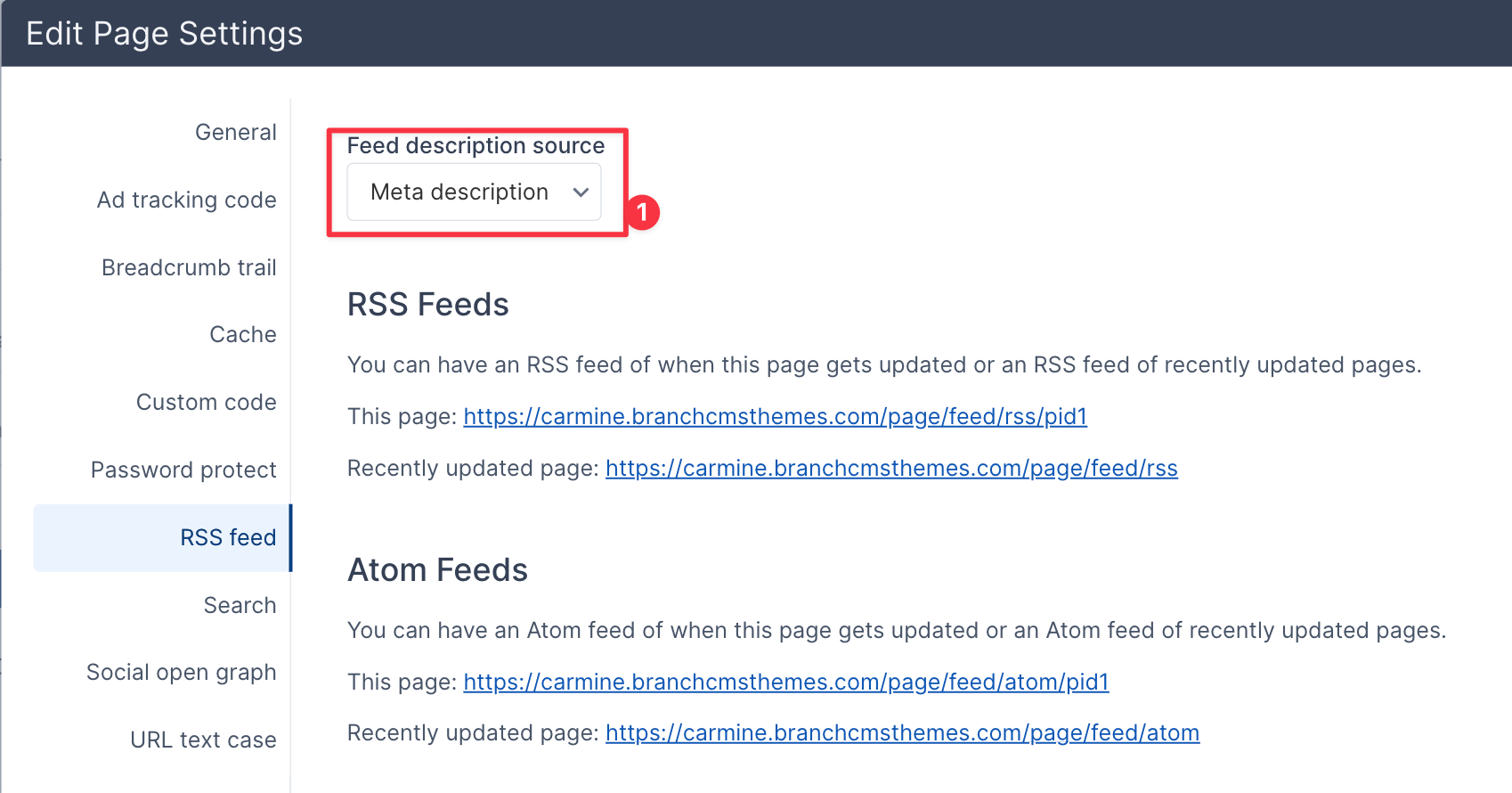Open the URL text case tab
The width and height of the screenshot is (1512, 793).
coord(203,740)
